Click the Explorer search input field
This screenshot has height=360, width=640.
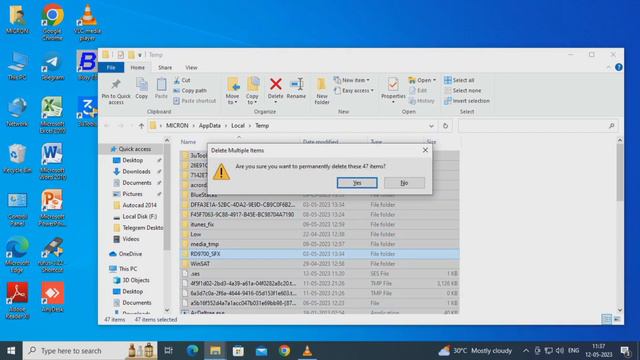point(537,126)
